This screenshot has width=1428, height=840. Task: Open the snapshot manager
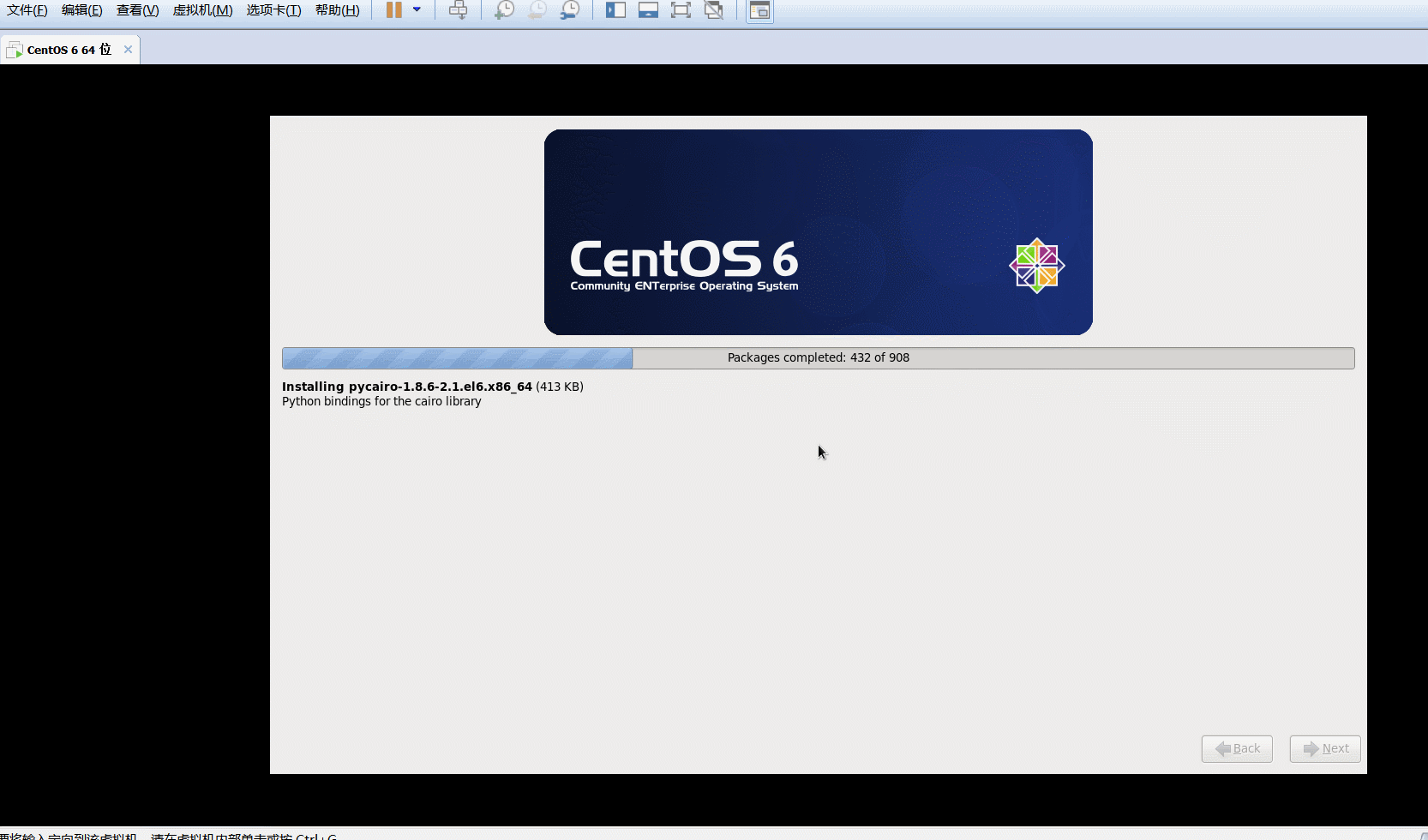pos(570,10)
